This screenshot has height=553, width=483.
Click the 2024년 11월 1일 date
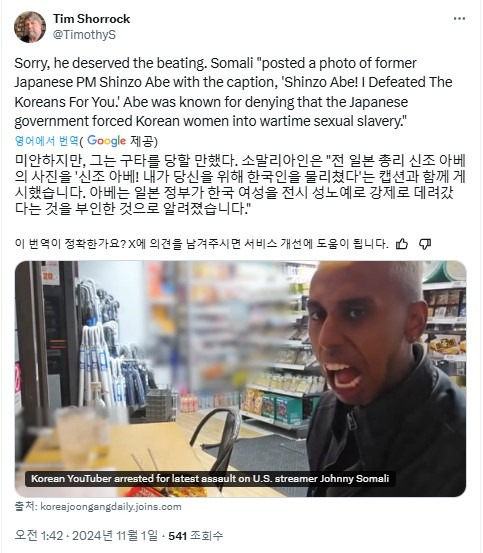point(115,536)
